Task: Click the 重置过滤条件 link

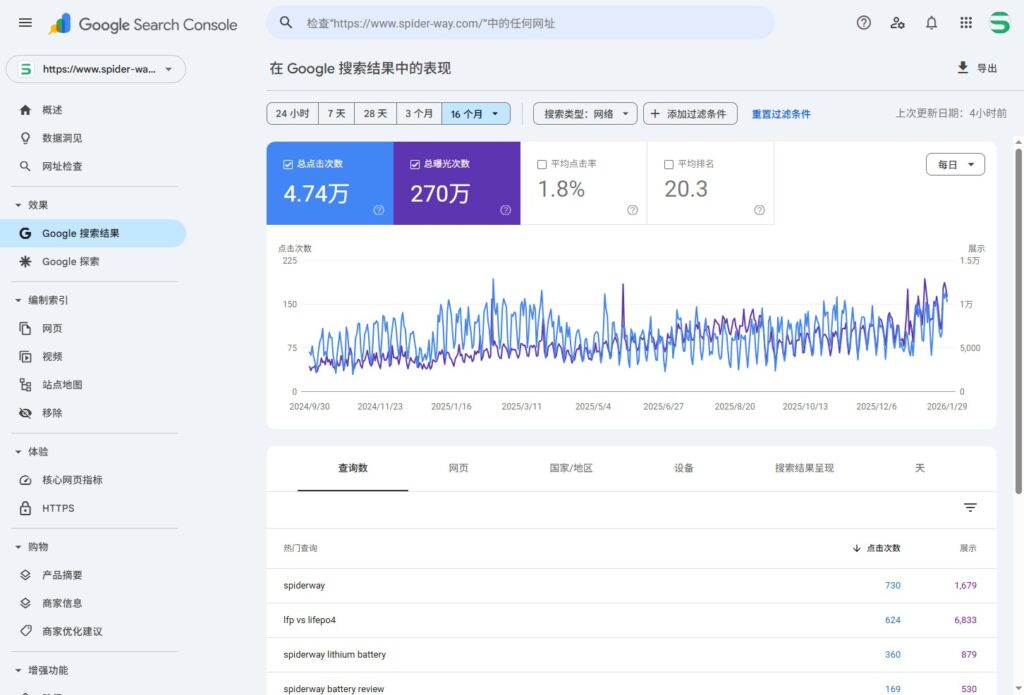Action: tap(781, 114)
